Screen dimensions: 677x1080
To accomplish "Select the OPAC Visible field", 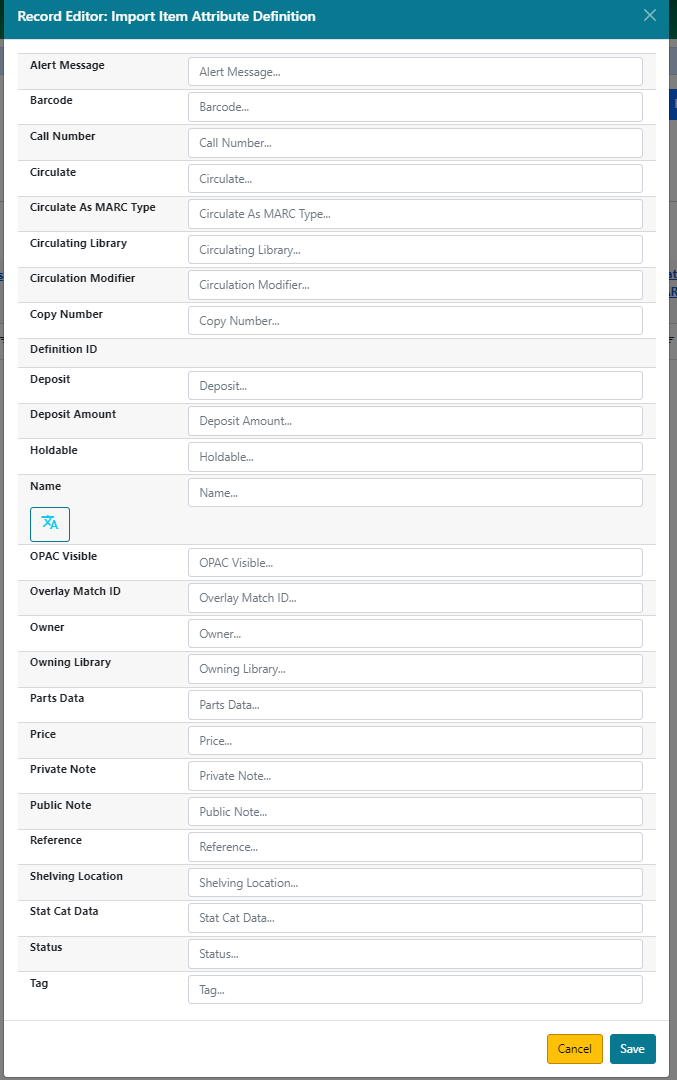I will click(x=415, y=563).
